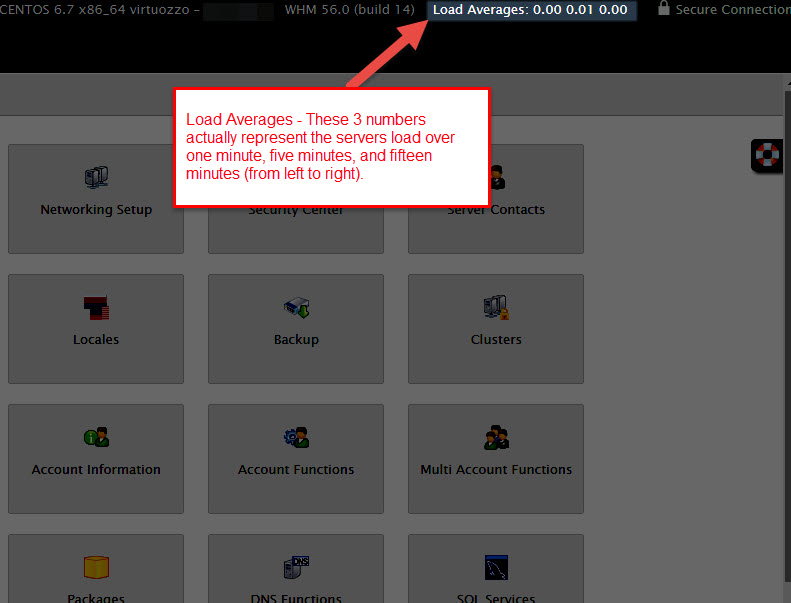This screenshot has width=791, height=603.
Task: Click the Server Contacts person icon
Action: [498, 178]
